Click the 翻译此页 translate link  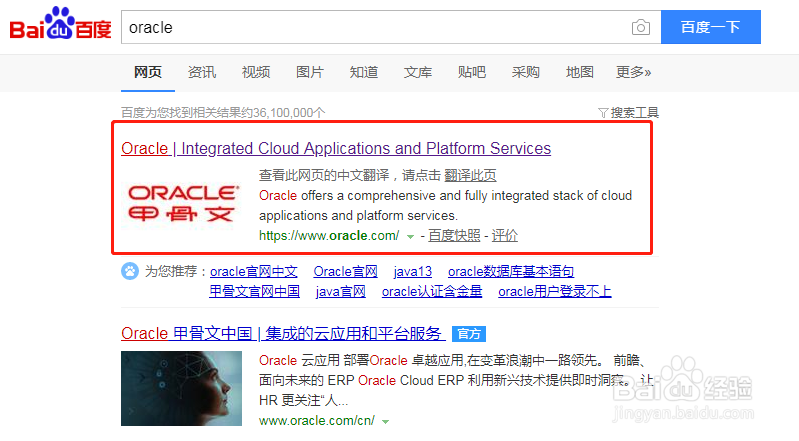coord(470,175)
